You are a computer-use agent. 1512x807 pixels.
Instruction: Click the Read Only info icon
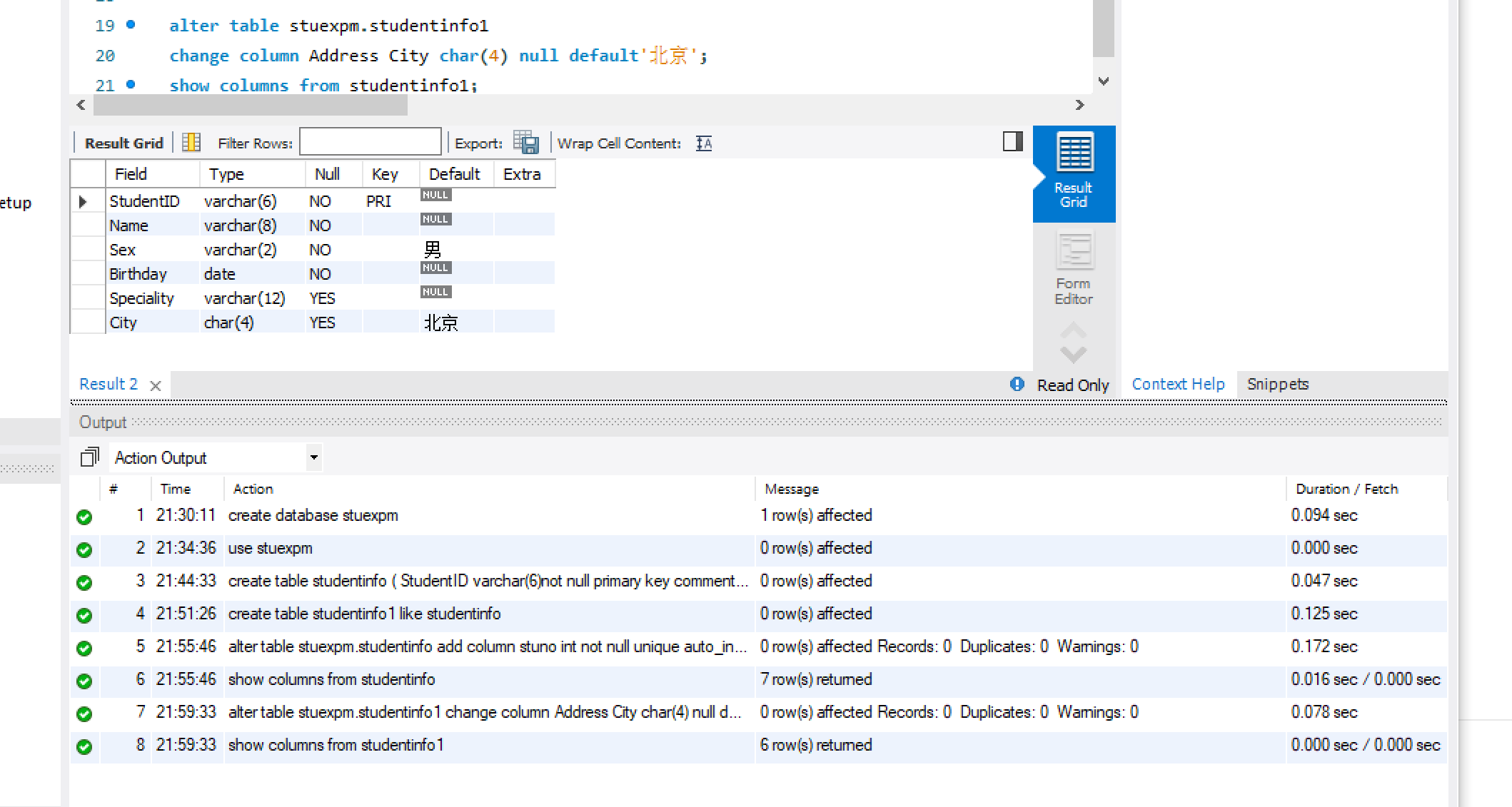[1017, 385]
